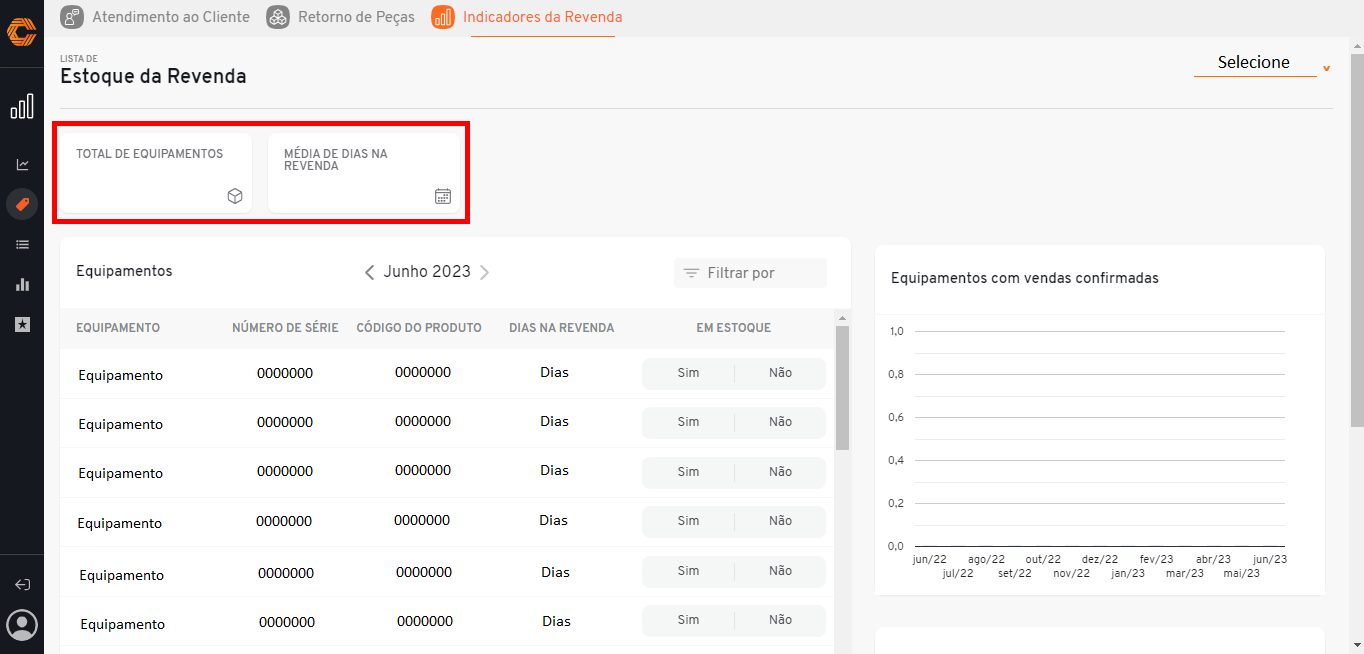This screenshot has width=1364, height=654.
Task: Choose Sim in the fourth equipment row
Action: tap(688, 521)
